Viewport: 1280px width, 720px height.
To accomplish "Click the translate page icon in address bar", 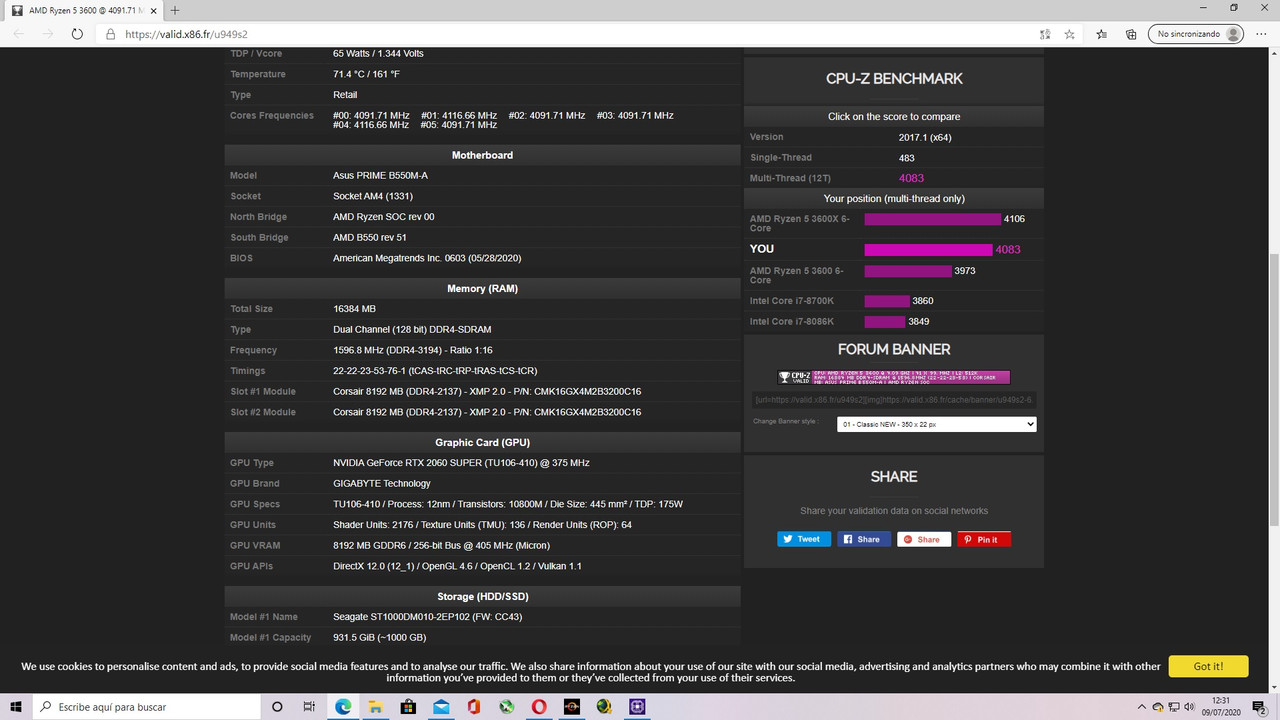I will click(x=1045, y=33).
